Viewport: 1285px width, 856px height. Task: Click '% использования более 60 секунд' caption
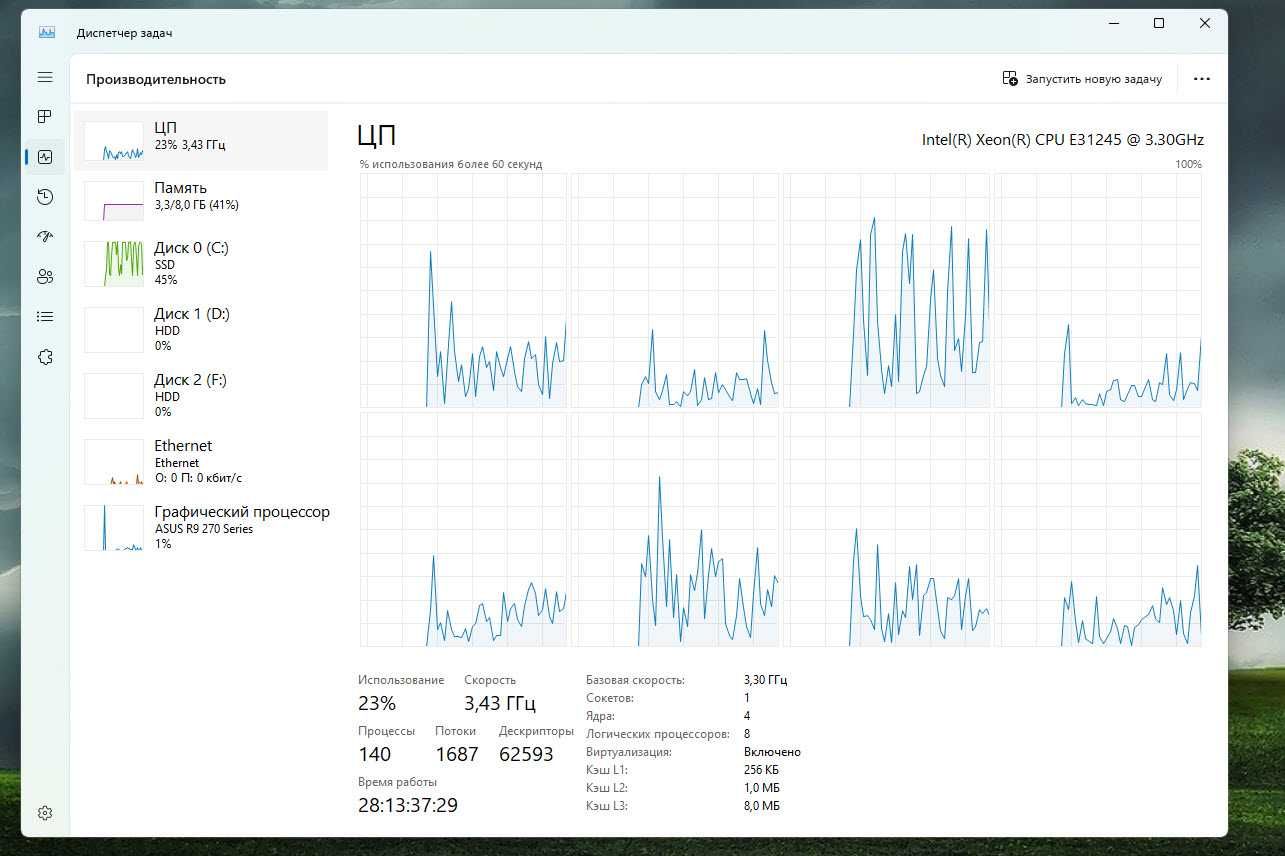click(451, 164)
